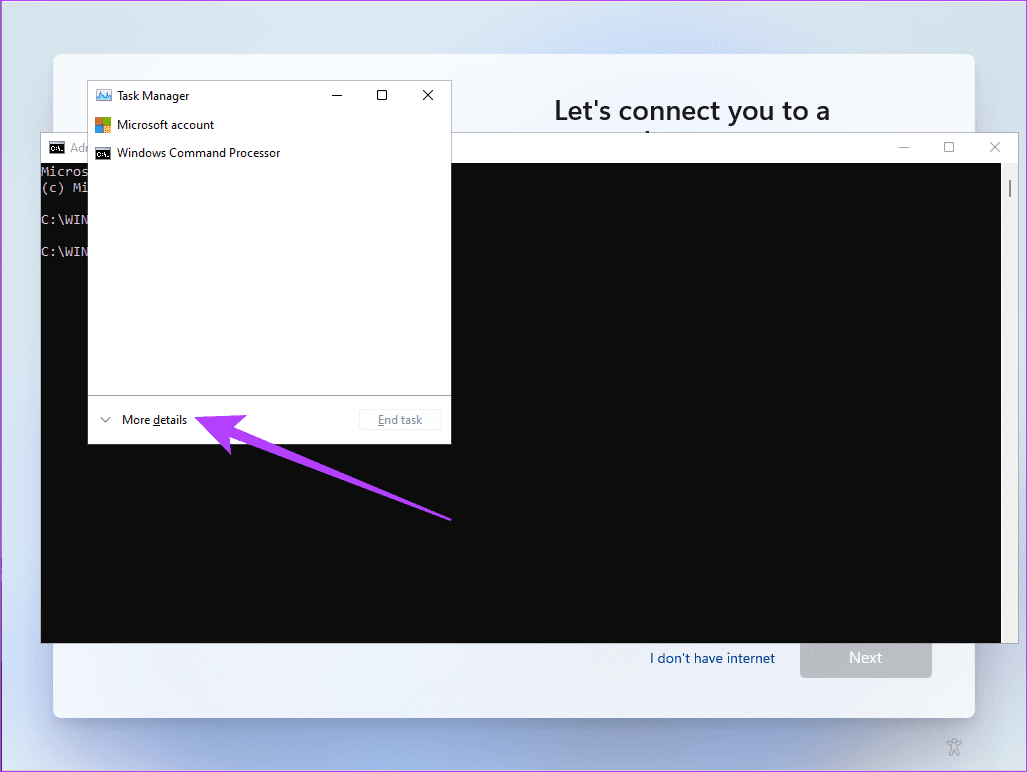
Task: Select the Windows Command Processor process name
Action: click(x=198, y=153)
